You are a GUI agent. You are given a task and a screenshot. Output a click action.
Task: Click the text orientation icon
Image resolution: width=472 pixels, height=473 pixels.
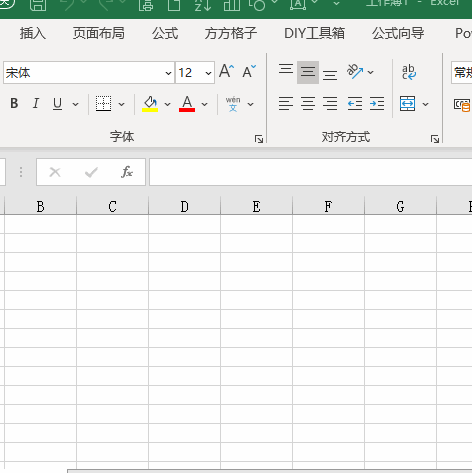tap(355, 71)
